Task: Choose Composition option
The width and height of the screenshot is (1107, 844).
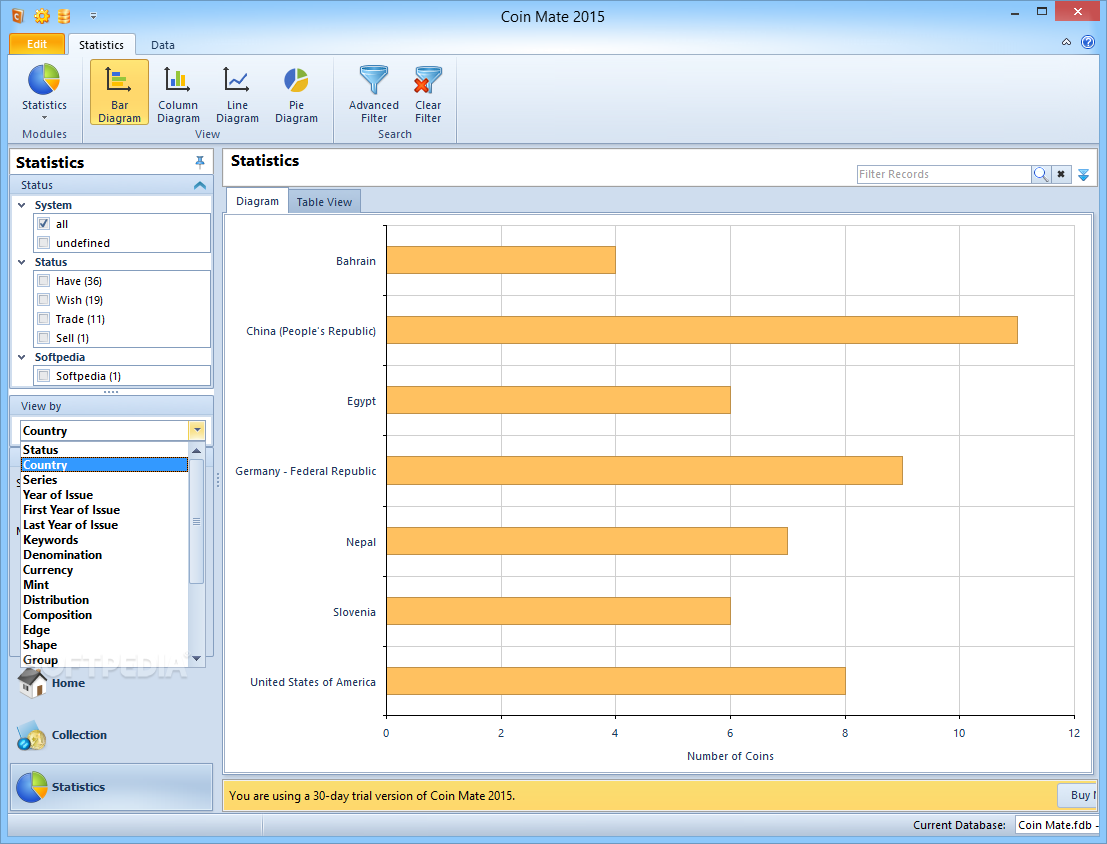Action: pyautogui.click(x=104, y=615)
